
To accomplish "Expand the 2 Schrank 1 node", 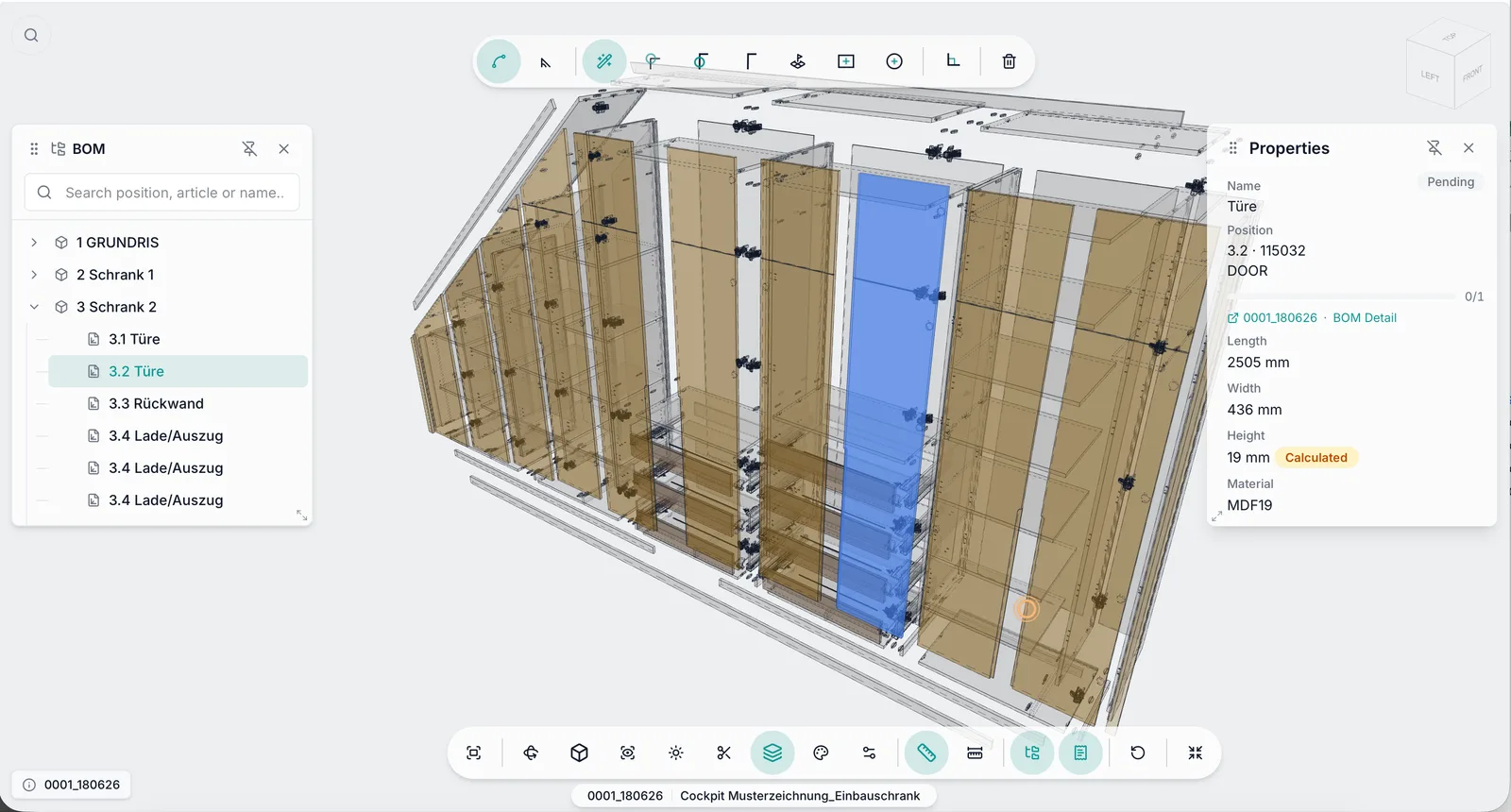I will pos(34,275).
